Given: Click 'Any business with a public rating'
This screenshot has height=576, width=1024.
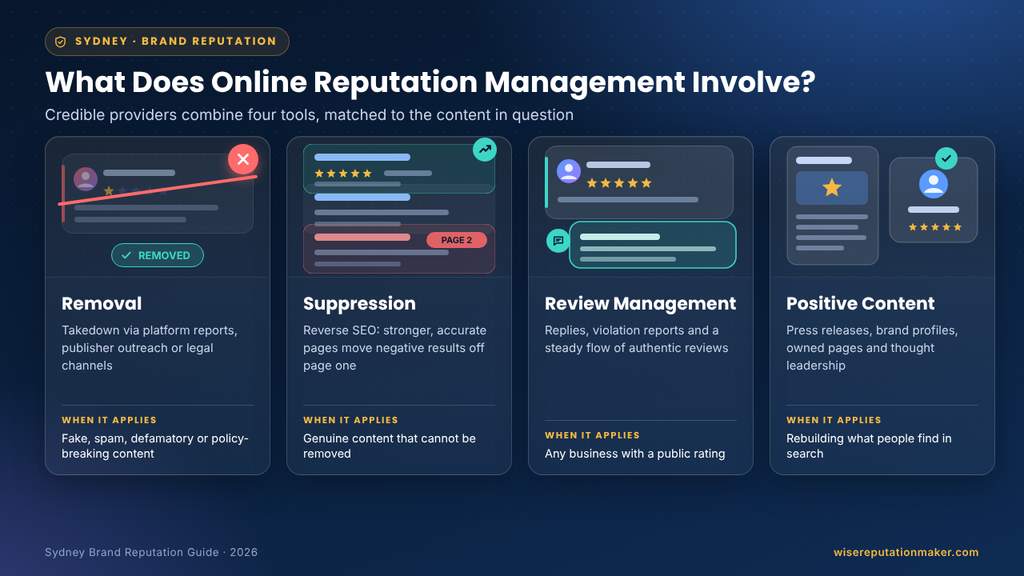Looking at the screenshot, I should point(635,454).
